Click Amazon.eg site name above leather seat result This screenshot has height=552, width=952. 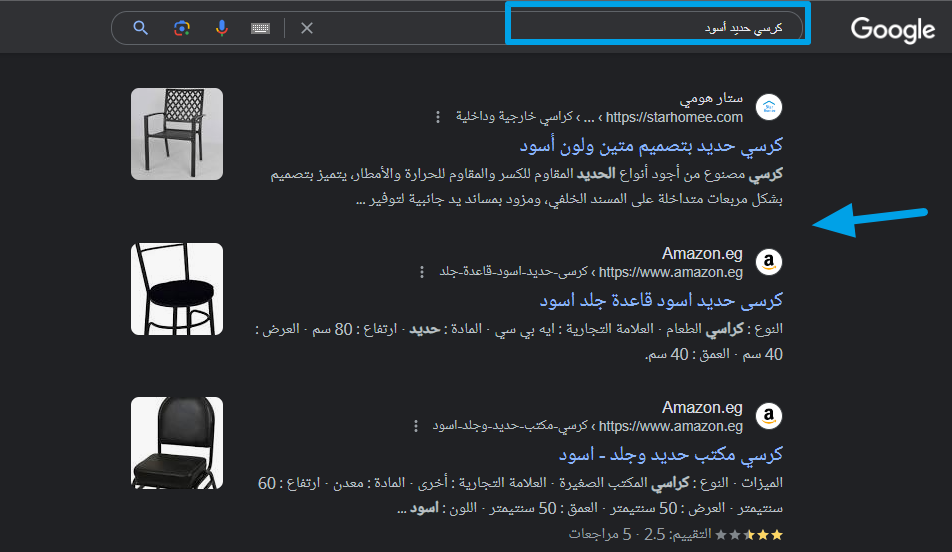point(702,253)
